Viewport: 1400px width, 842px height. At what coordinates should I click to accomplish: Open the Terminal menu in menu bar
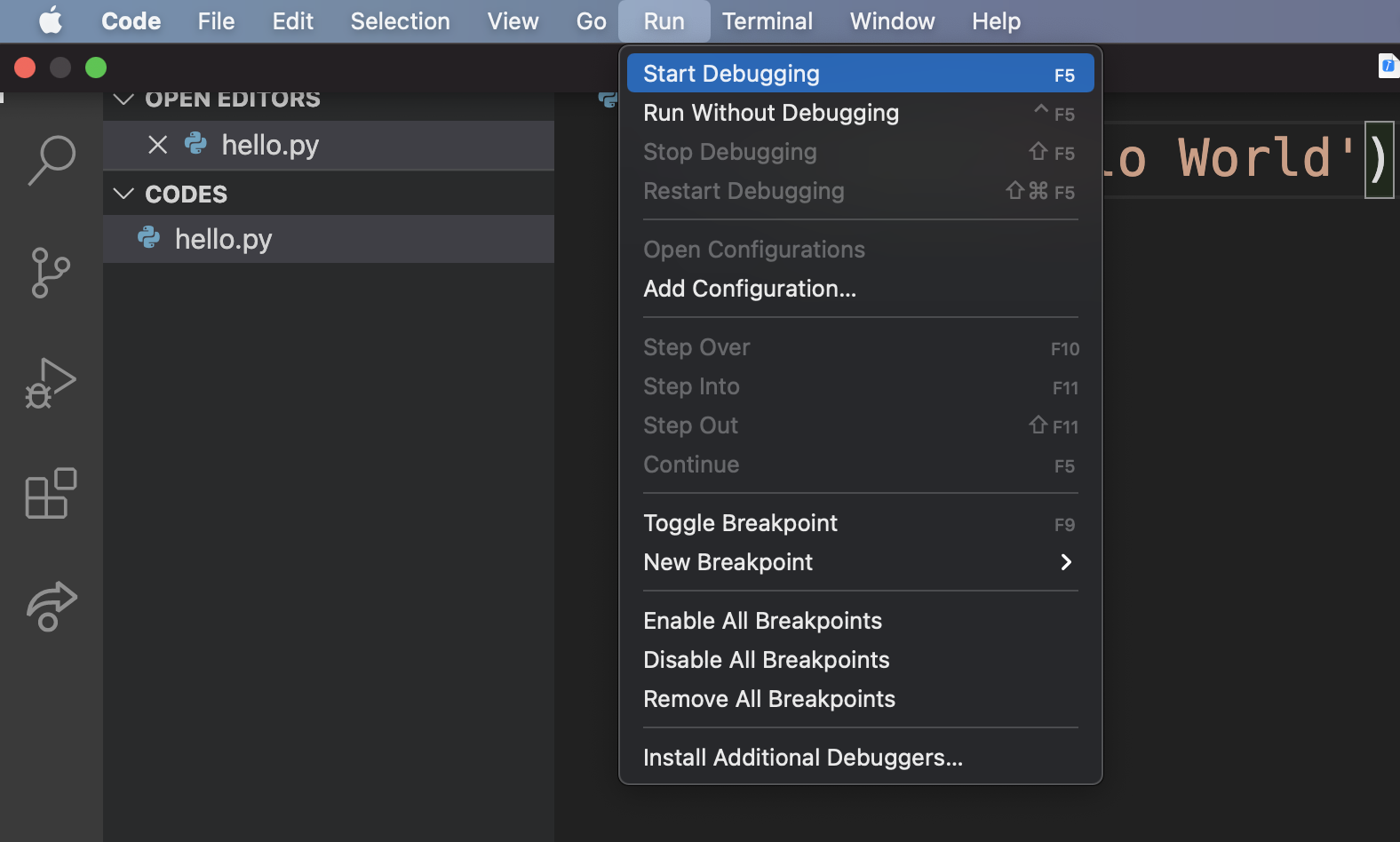point(767,21)
